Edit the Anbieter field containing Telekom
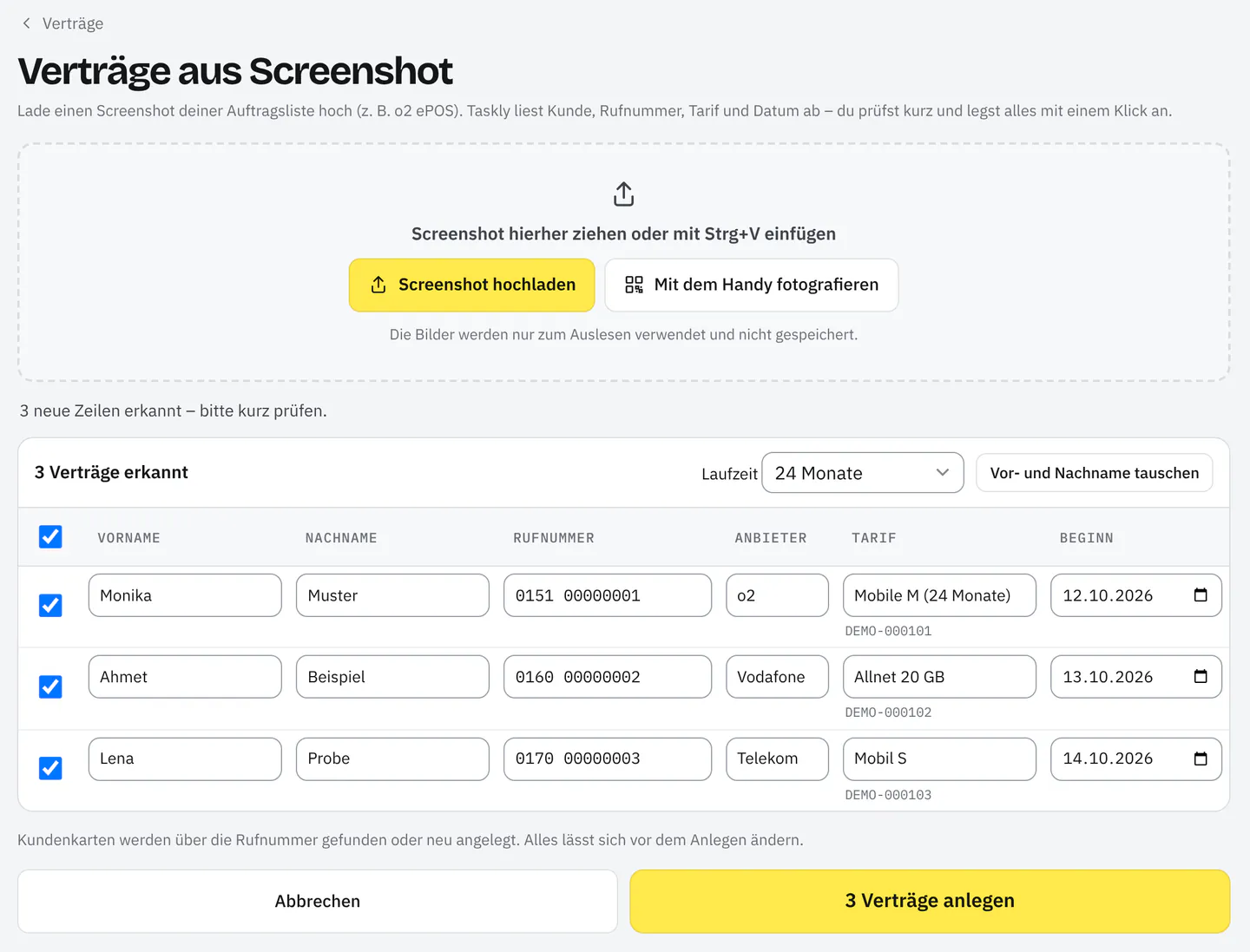The image size is (1250, 952). point(777,758)
